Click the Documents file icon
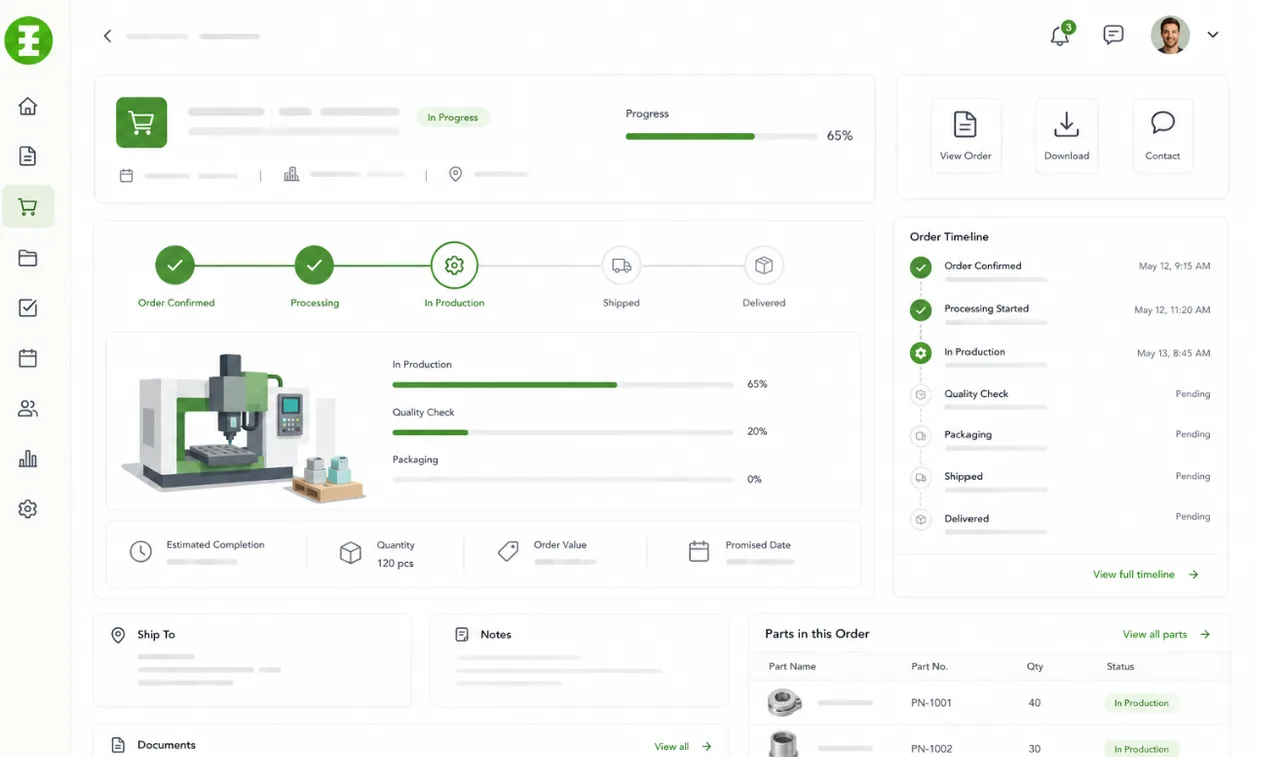 [x=118, y=745]
